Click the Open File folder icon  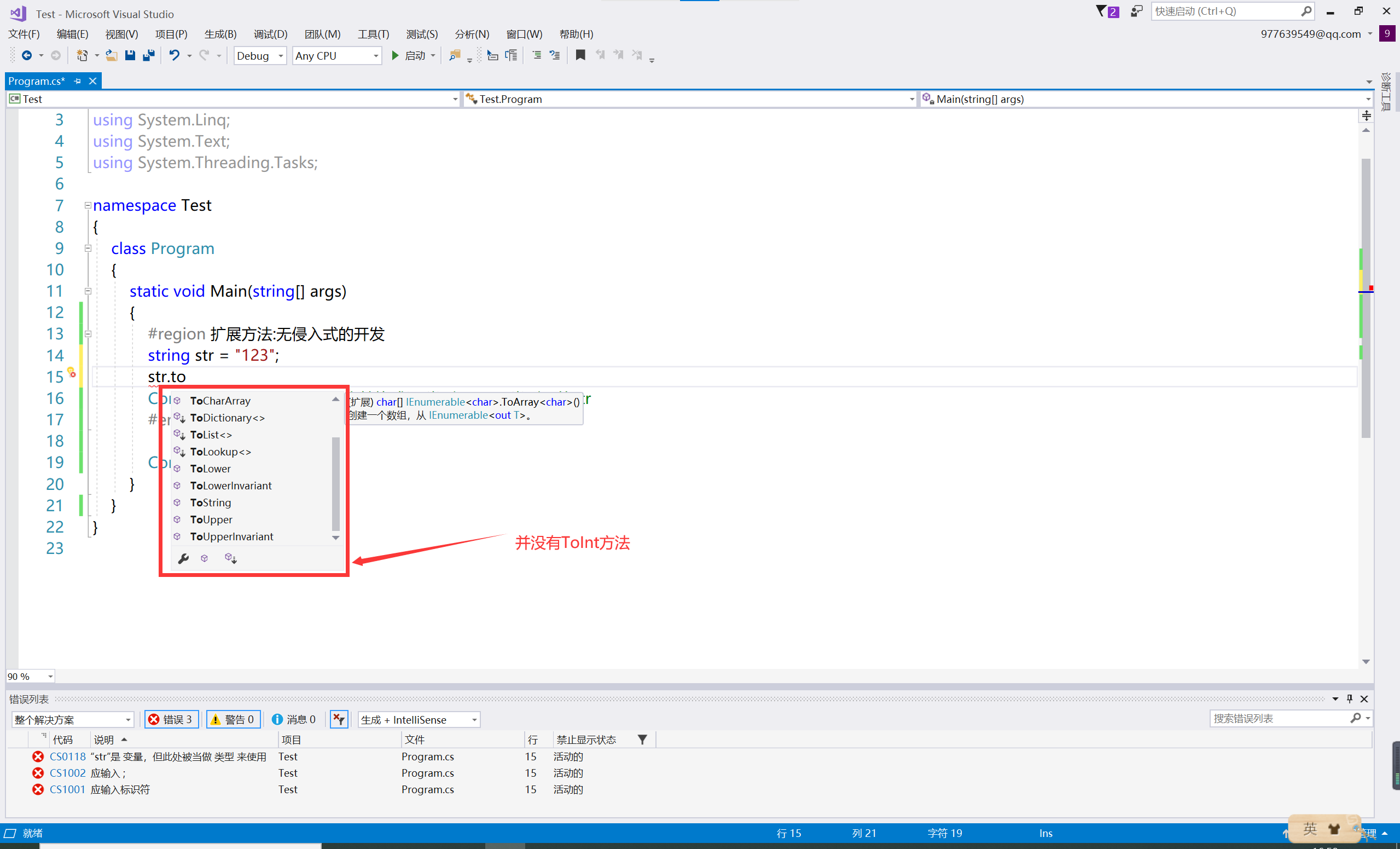tap(112, 55)
